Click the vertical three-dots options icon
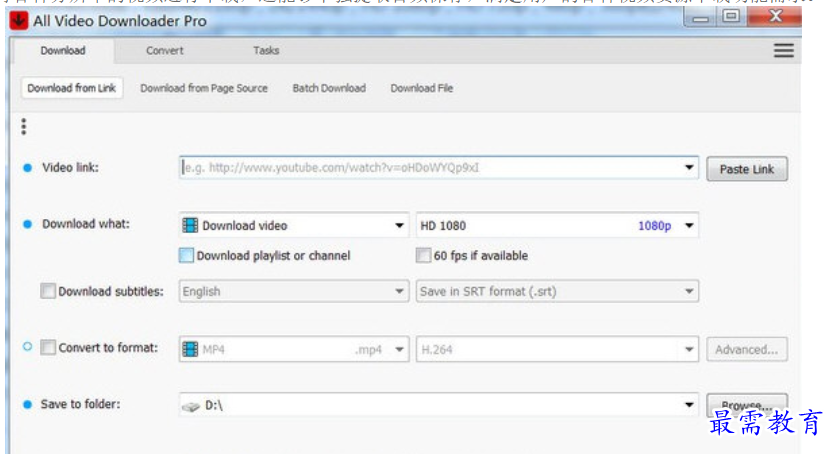The image size is (831, 454). tap(23, 127)
